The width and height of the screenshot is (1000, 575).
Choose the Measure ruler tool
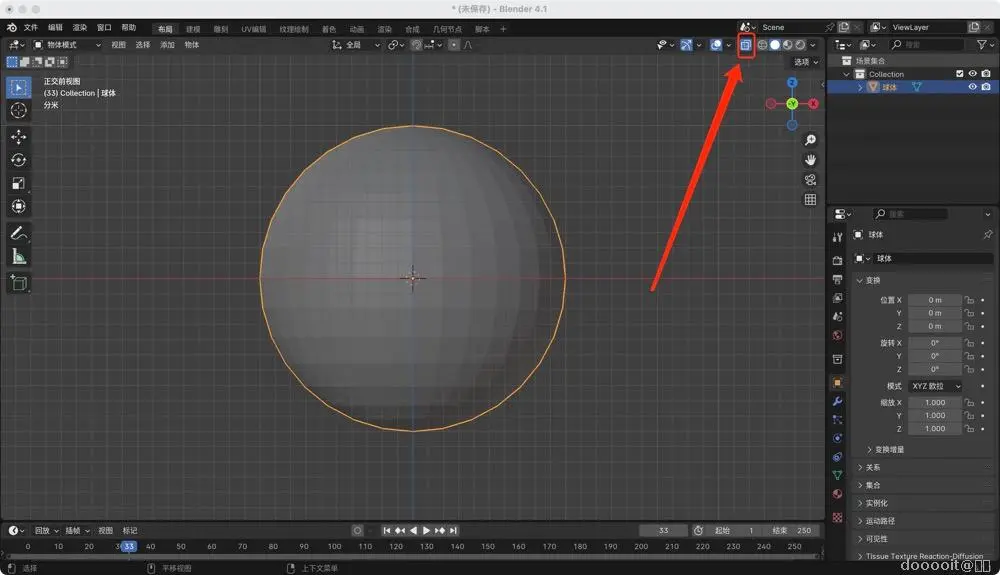click(x=18, y=257)
